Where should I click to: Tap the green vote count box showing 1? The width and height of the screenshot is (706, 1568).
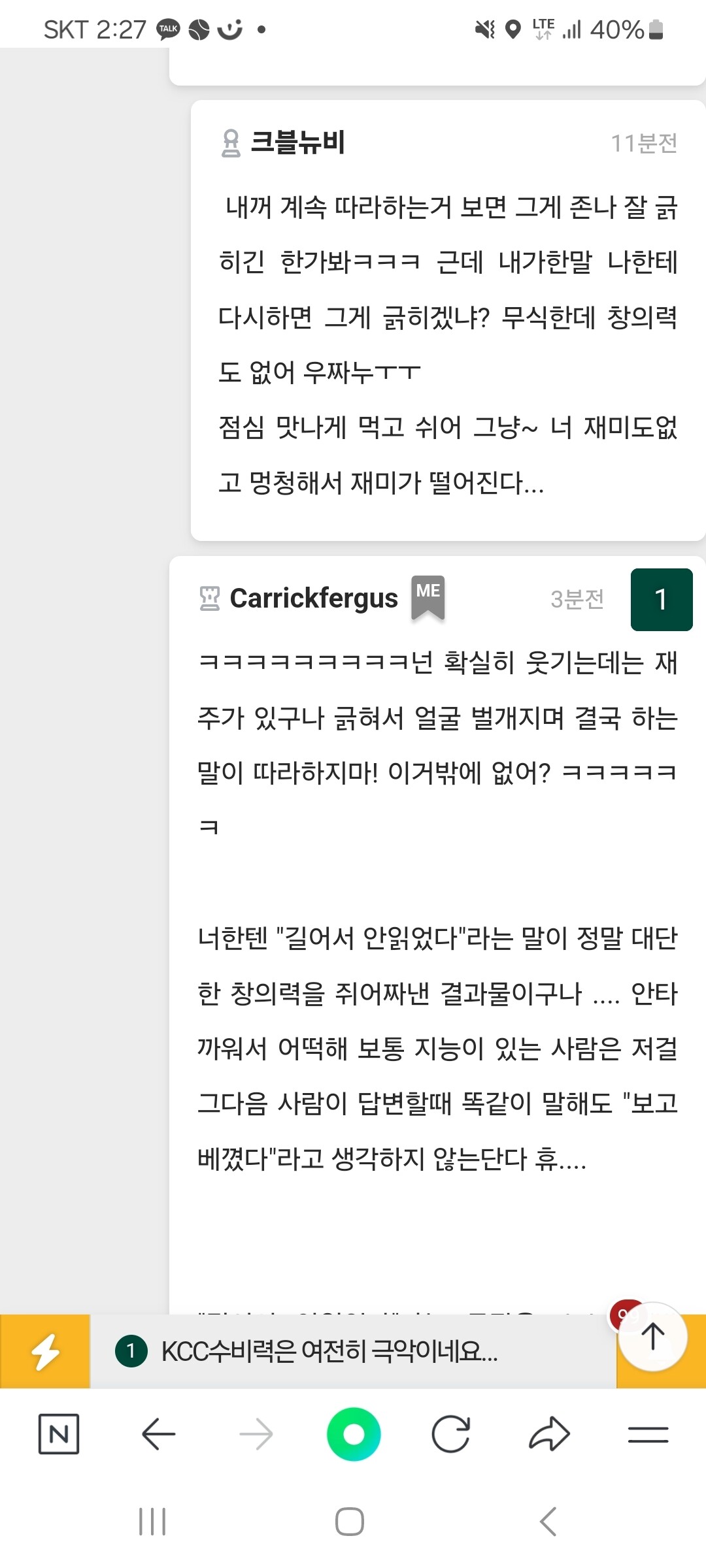(x=662, y=599)
